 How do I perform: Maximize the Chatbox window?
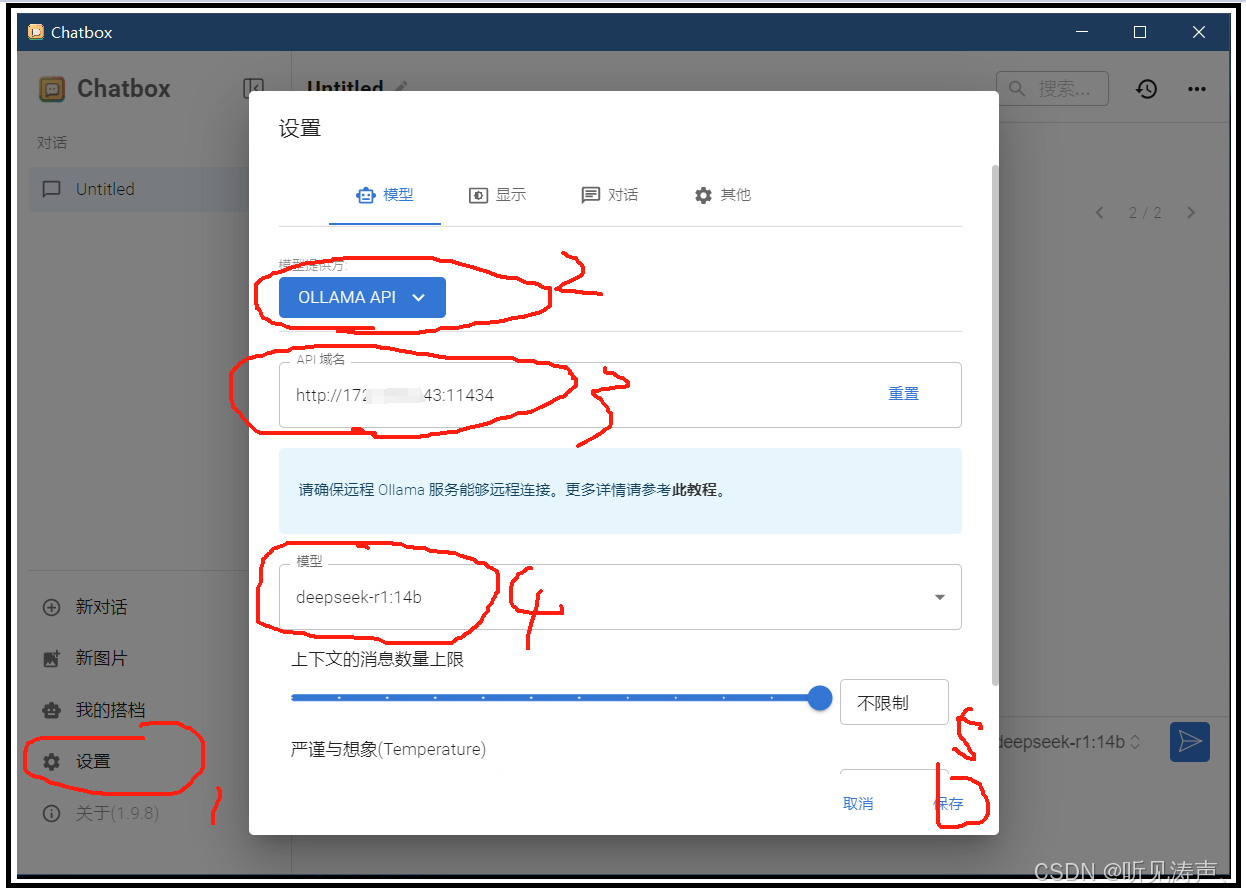tap(1139, 32)
